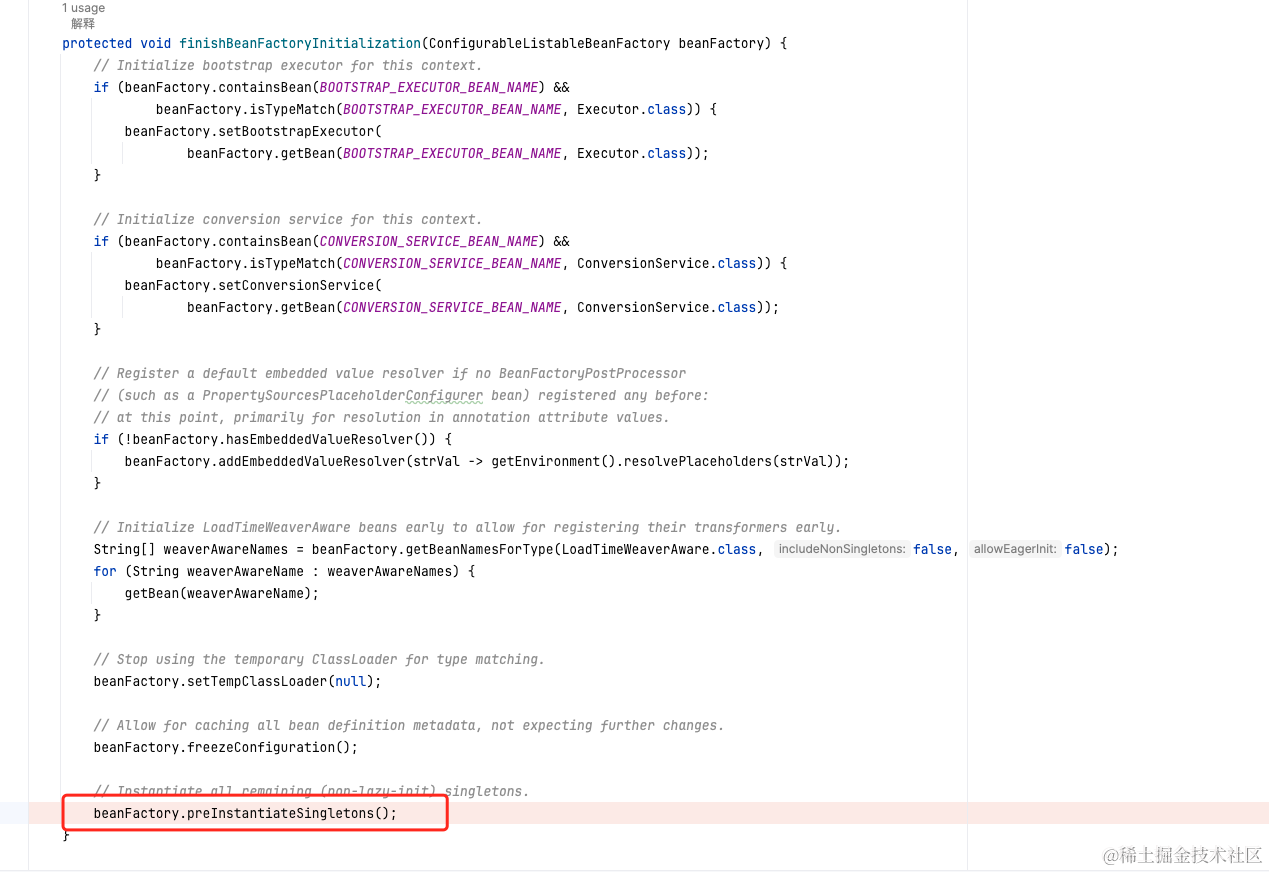Click the ConfigurableListableBeanFactory parameter type
1269x872 pixels.
549,43
